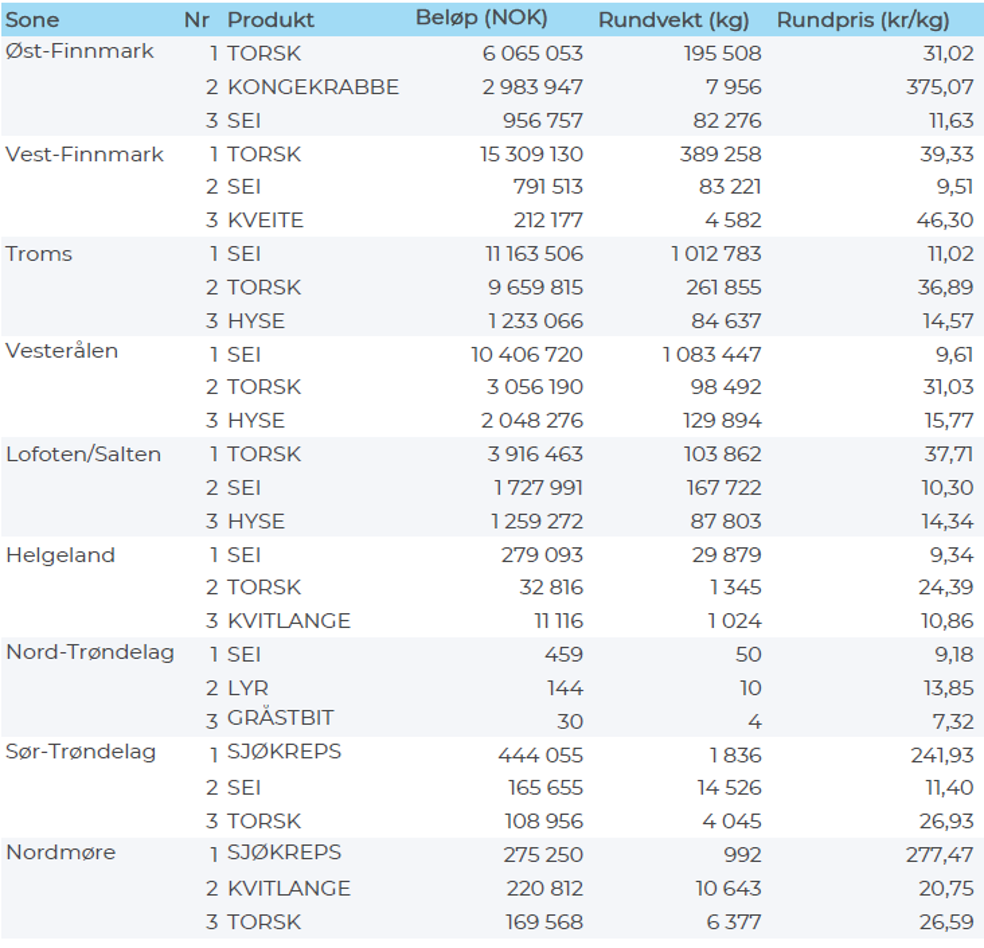Click the Troms zone label

click(x=39, y=254)
